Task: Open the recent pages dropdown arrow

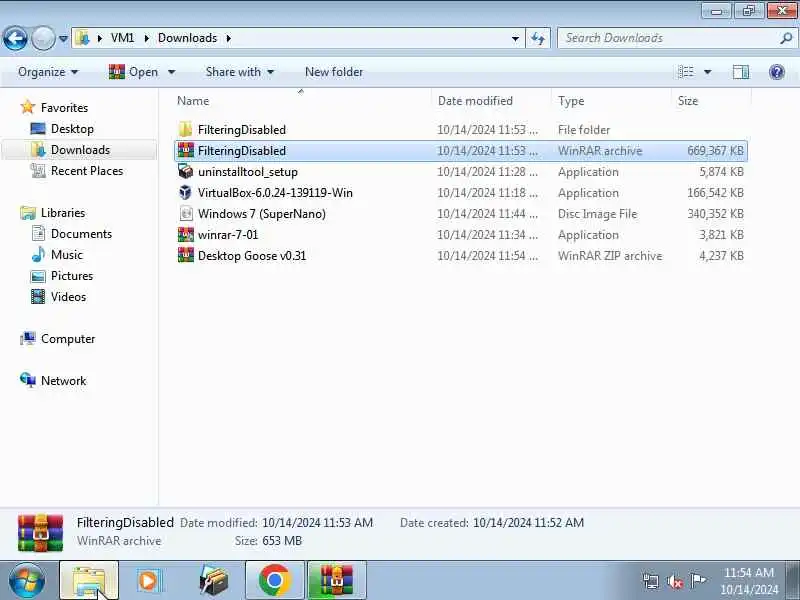Action: point(63,38)
